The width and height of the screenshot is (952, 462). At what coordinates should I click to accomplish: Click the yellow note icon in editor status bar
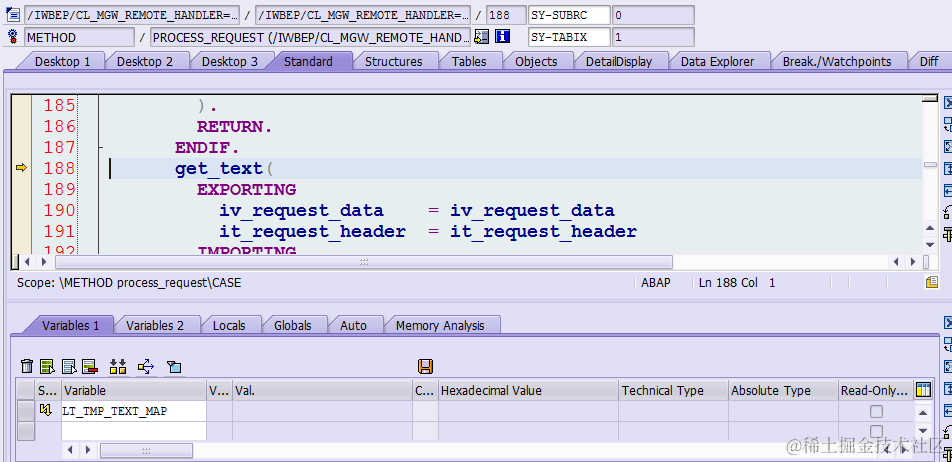pyautogui.click(x=931, y=282)
